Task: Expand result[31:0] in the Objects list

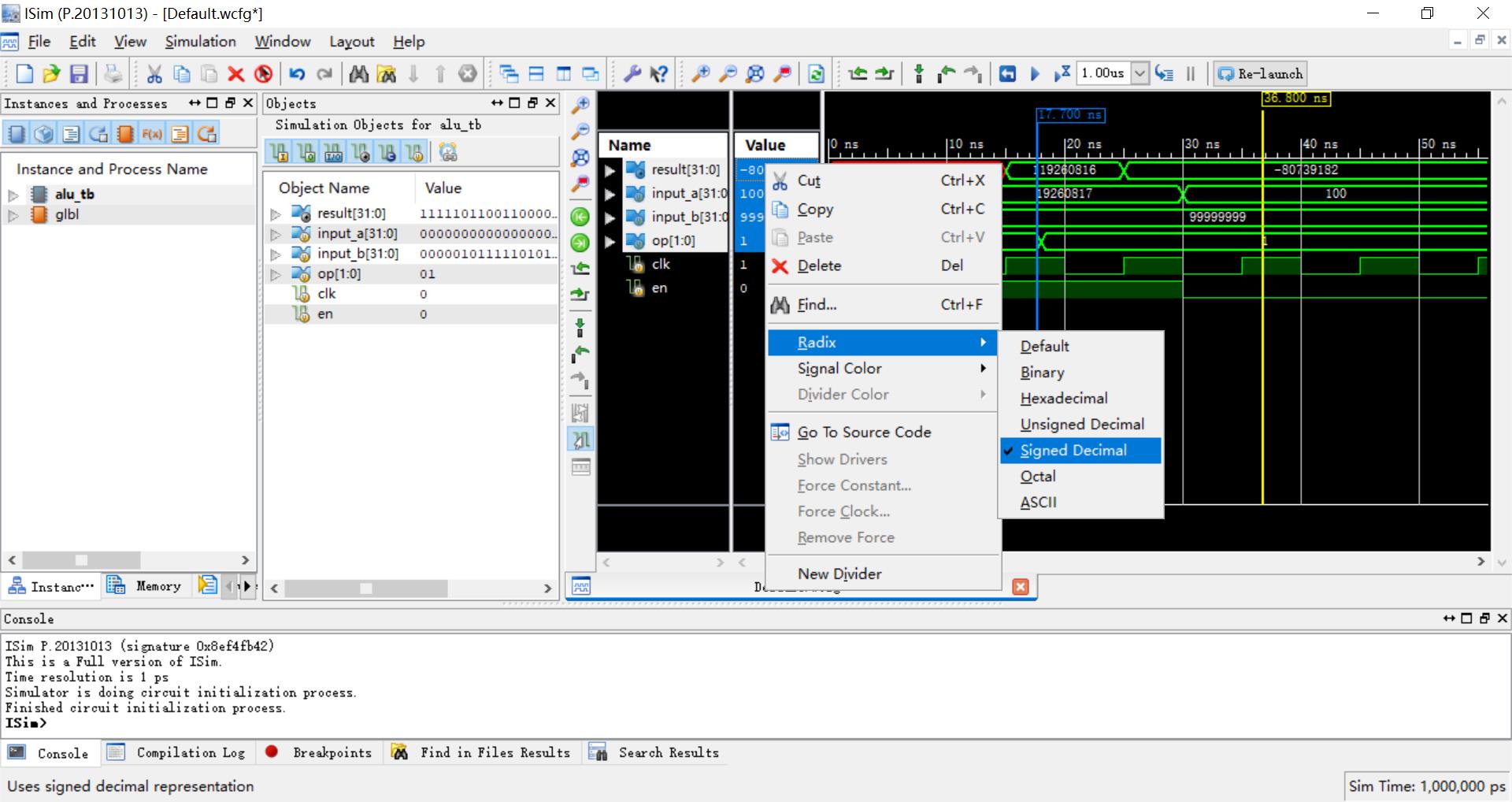Action: 276,214
